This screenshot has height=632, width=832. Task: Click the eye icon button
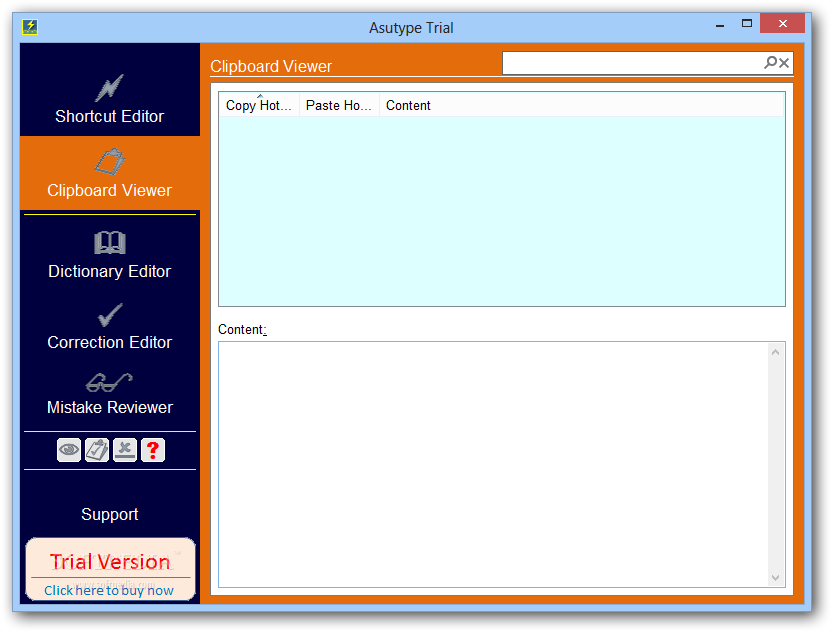tap(69, 450)
